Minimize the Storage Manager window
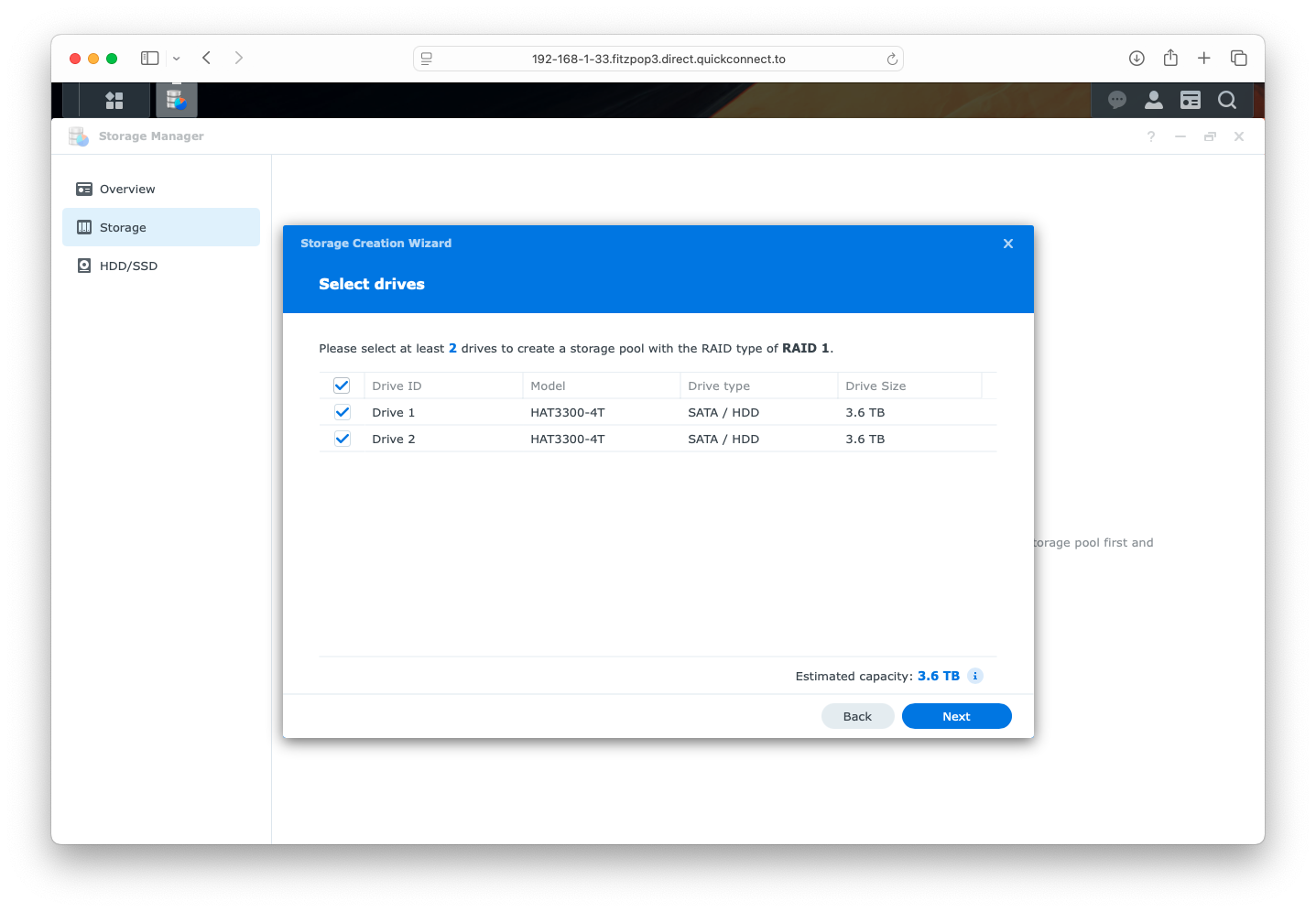This screenshot has width=1316, height=912. 1180,136
